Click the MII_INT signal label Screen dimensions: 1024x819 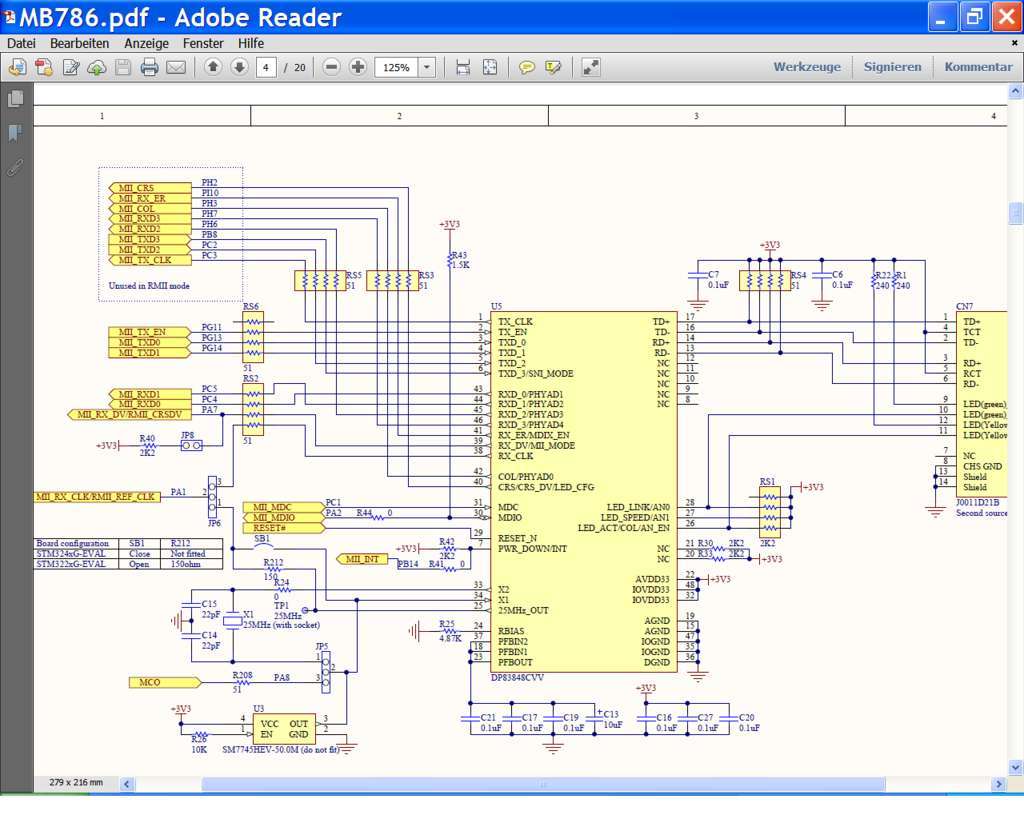click(362, 560)
